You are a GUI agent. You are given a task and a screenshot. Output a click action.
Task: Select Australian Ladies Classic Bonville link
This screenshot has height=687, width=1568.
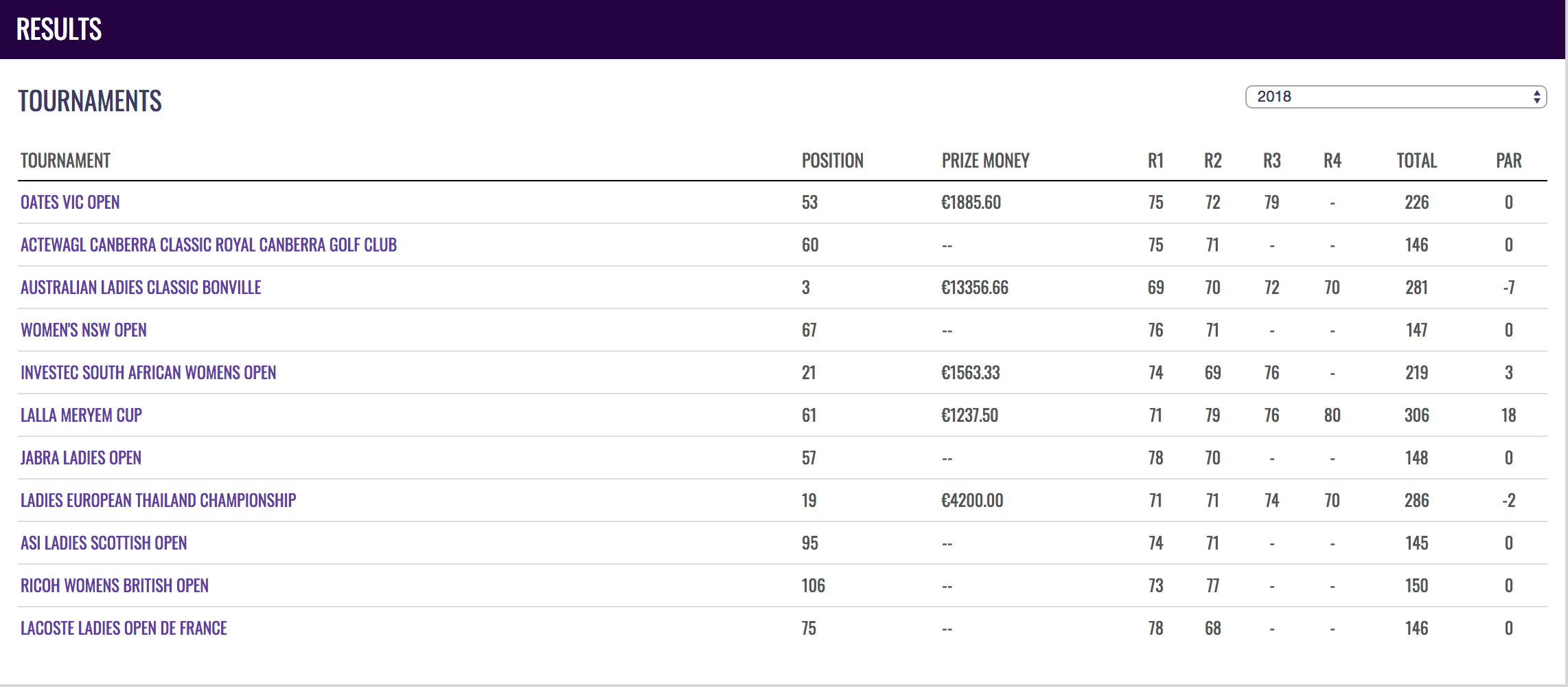coord(141,288)
